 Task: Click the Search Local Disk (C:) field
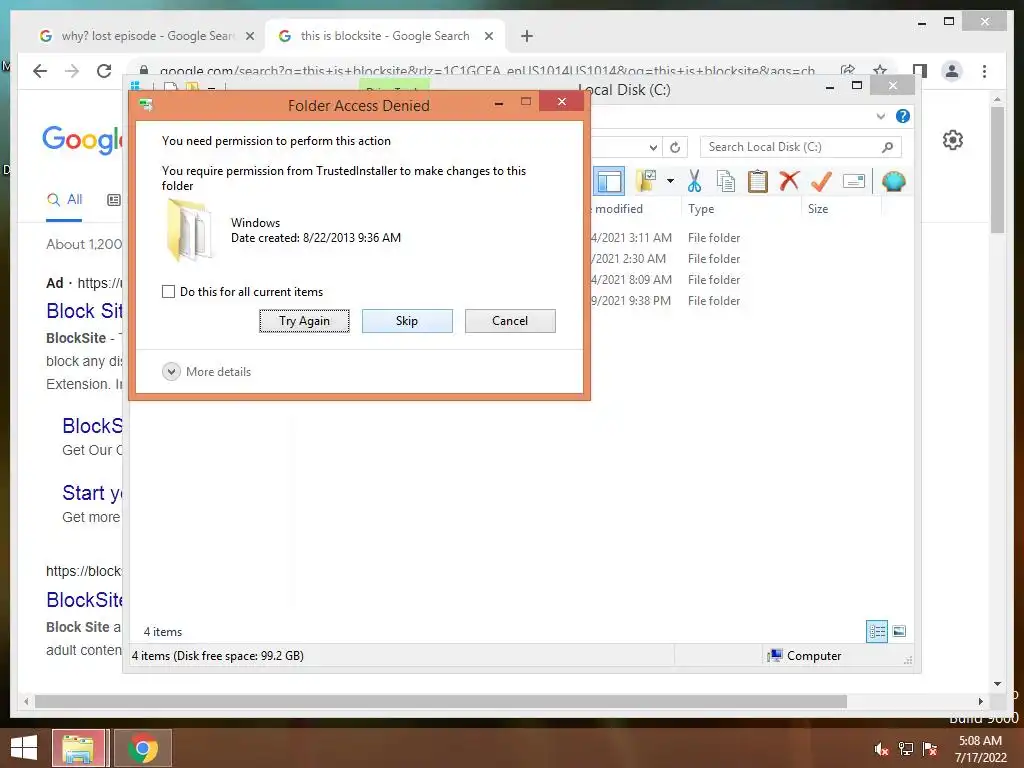pos(800,147)
